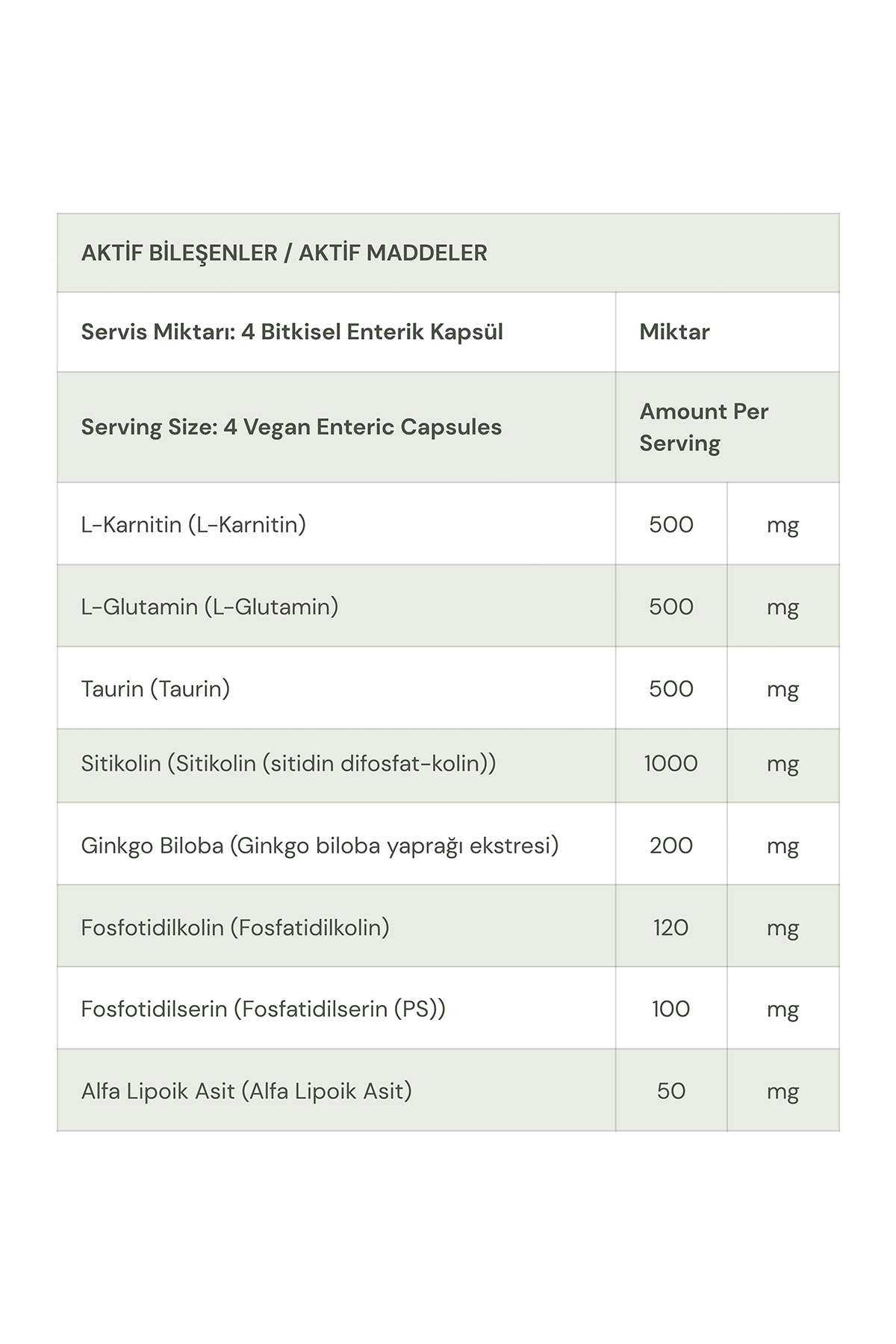Click the 500 value for L-Karnitin
Viewport: 896px width, 1344px height.
(671, 524)
